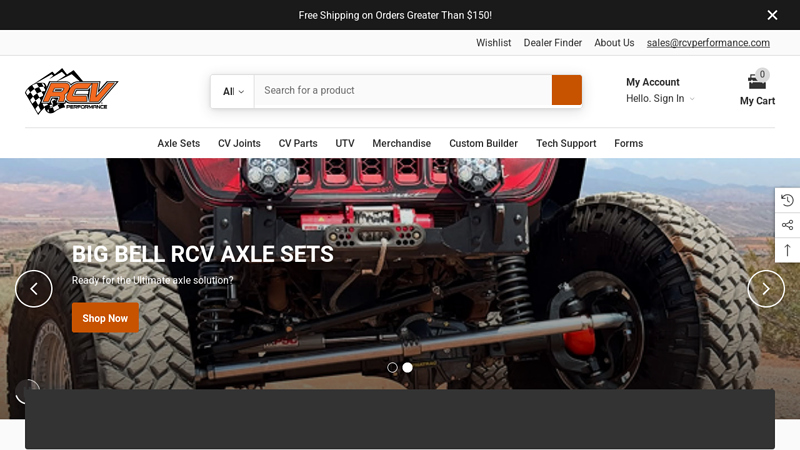This screenshot has width=800, height=450.
Task: Expand the Hello, Sign In dropdown
Action: click(660, 99)
